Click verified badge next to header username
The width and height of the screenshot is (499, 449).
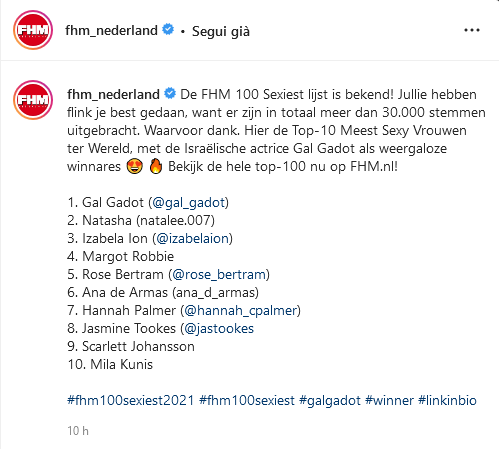(168, 29)
